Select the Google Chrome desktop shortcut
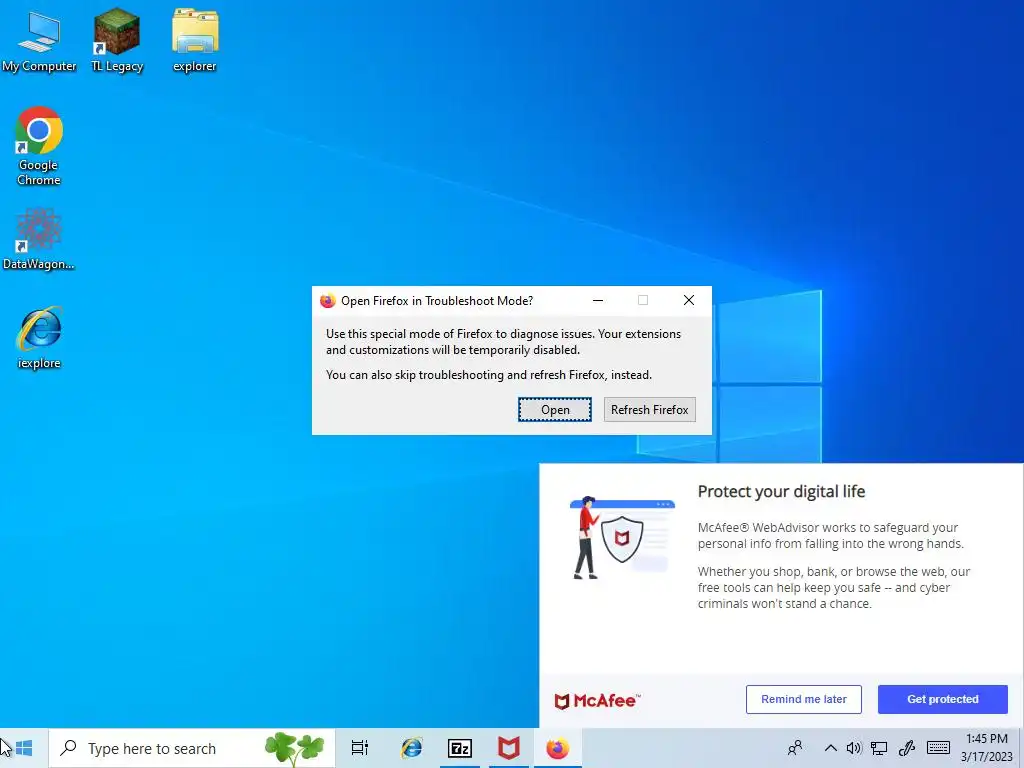The image size is (1024, 768). coord(39,146)
